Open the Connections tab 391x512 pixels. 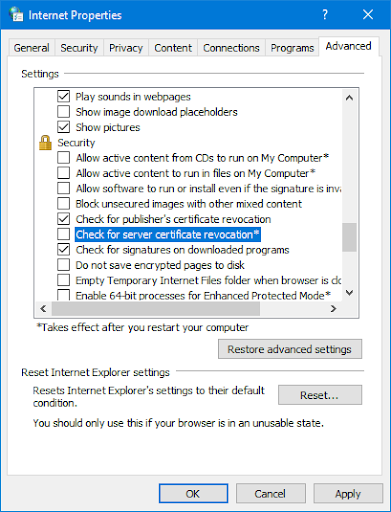click(x=231, y=48)
